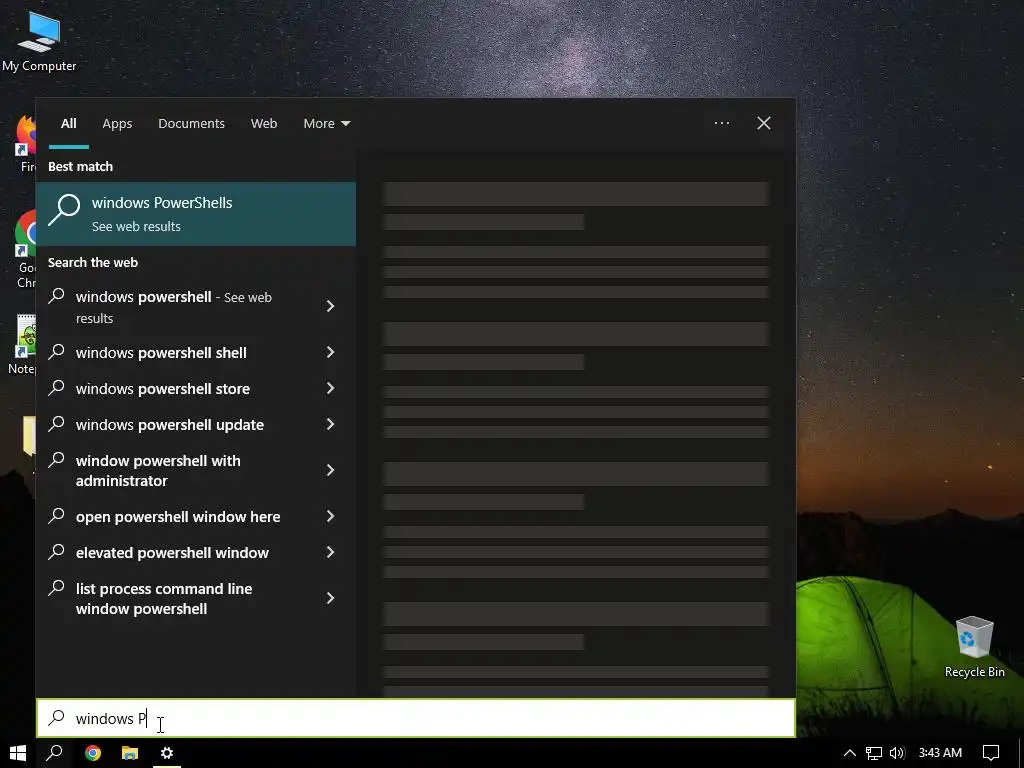The height and width of the screenshot is (768, 1024).
Task: Focus the search box containing 'windows P'
Action: click(x=416, y=718)
